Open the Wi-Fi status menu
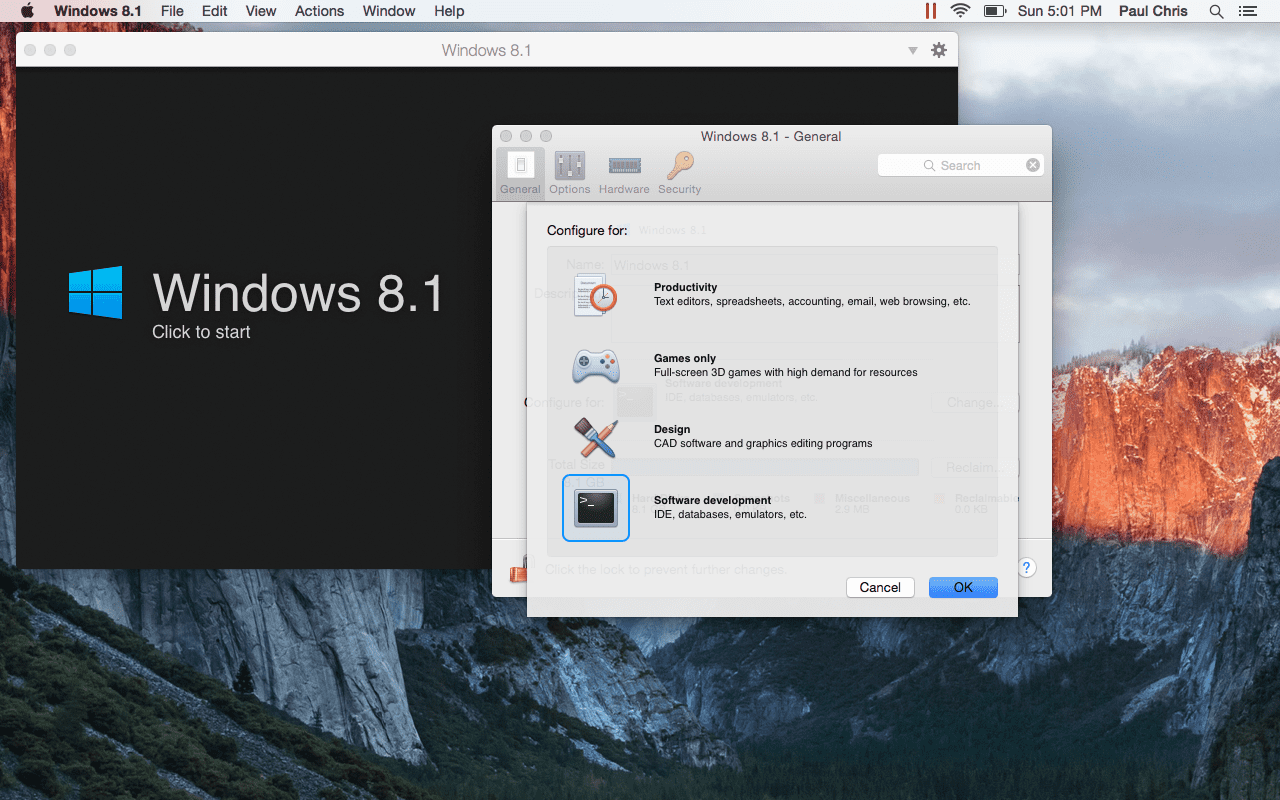The height and width of the screenshot is (800, 1280). tap(961, 11)
